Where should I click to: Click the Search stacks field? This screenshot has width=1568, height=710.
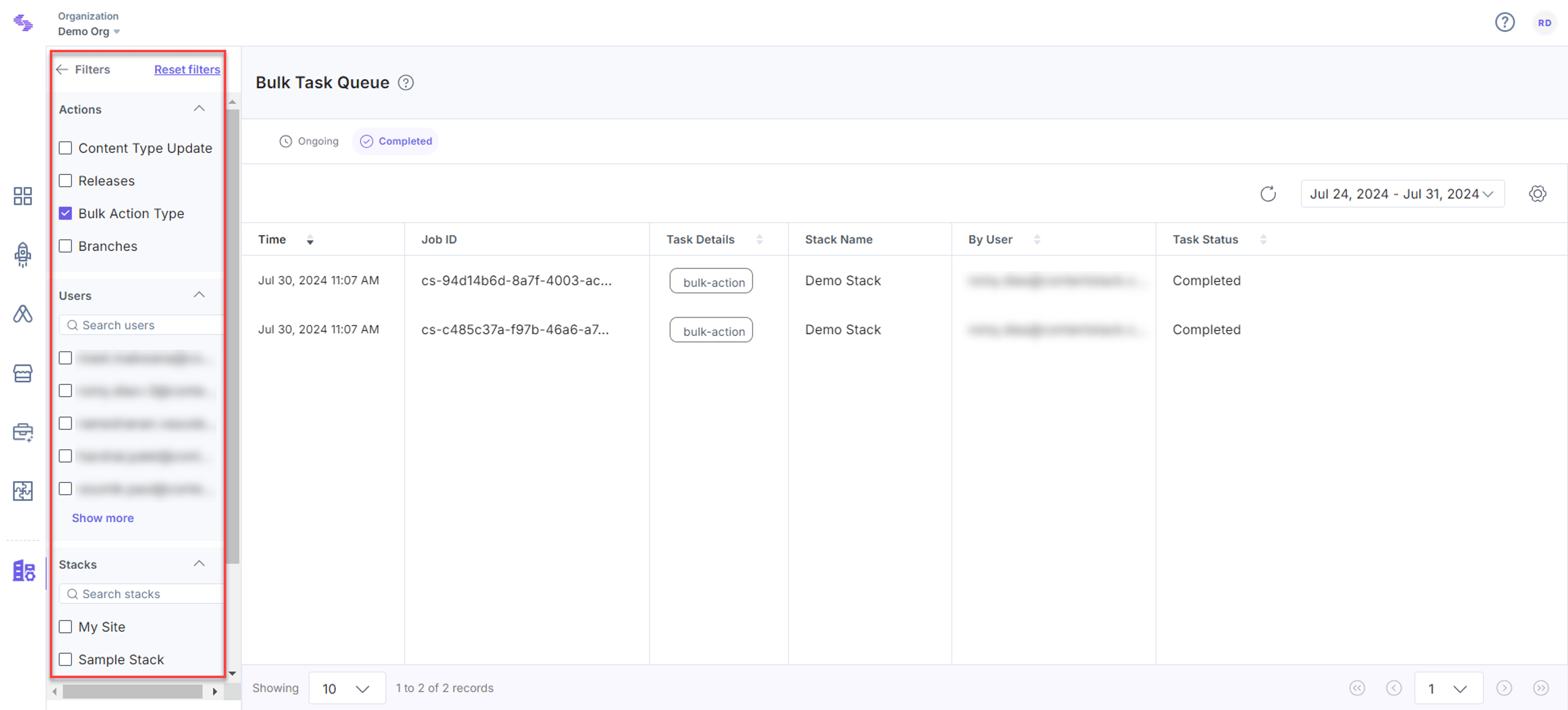[x=141, y=594]
